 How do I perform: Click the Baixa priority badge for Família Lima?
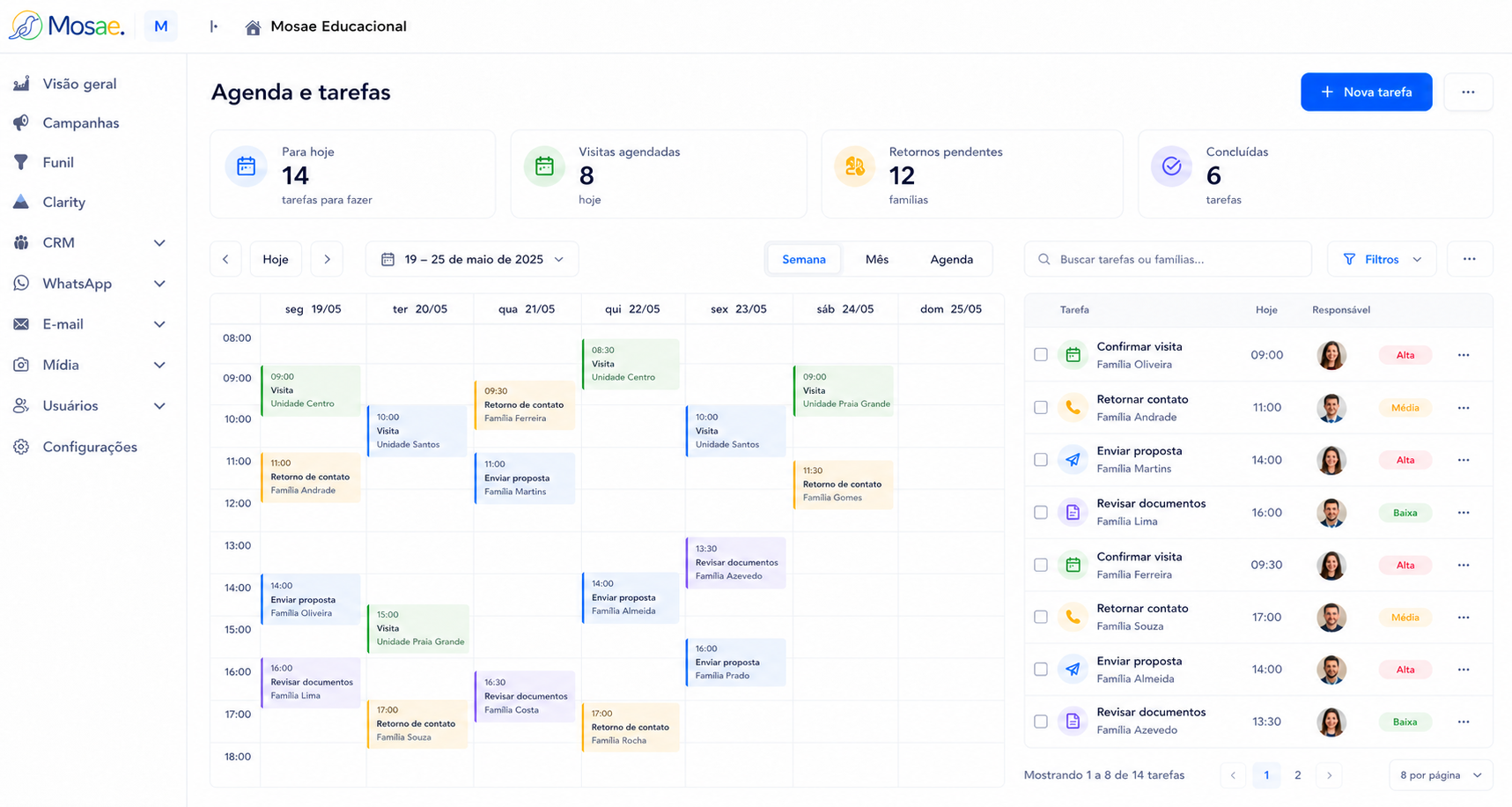(x=1405, y=513)
